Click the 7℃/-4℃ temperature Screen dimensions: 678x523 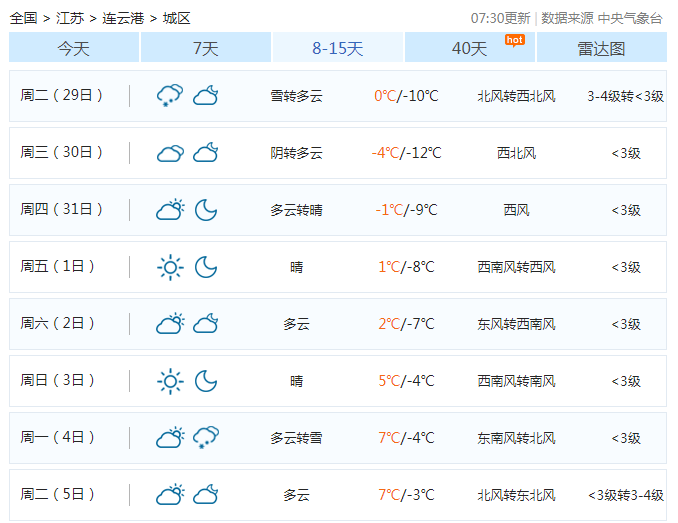[406, 438]
